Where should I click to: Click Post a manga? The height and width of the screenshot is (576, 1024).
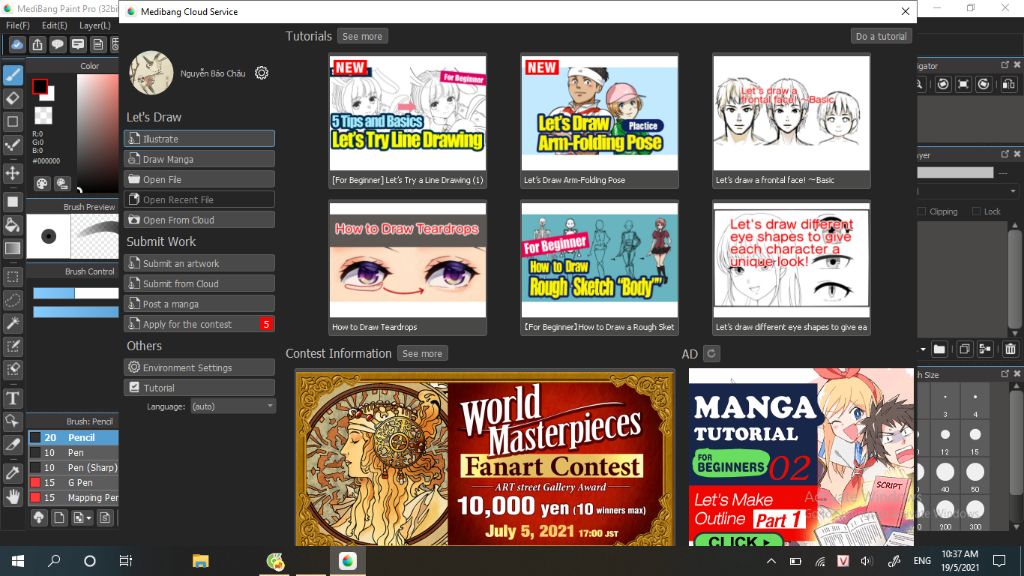pos(199,304)
